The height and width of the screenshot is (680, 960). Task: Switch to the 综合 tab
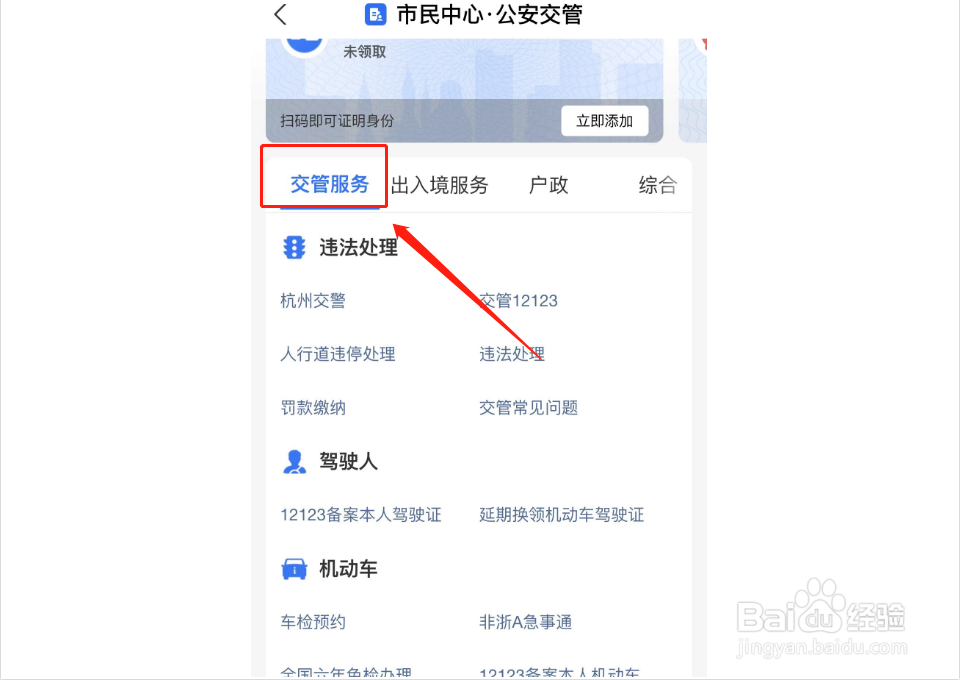click(658, 185)
